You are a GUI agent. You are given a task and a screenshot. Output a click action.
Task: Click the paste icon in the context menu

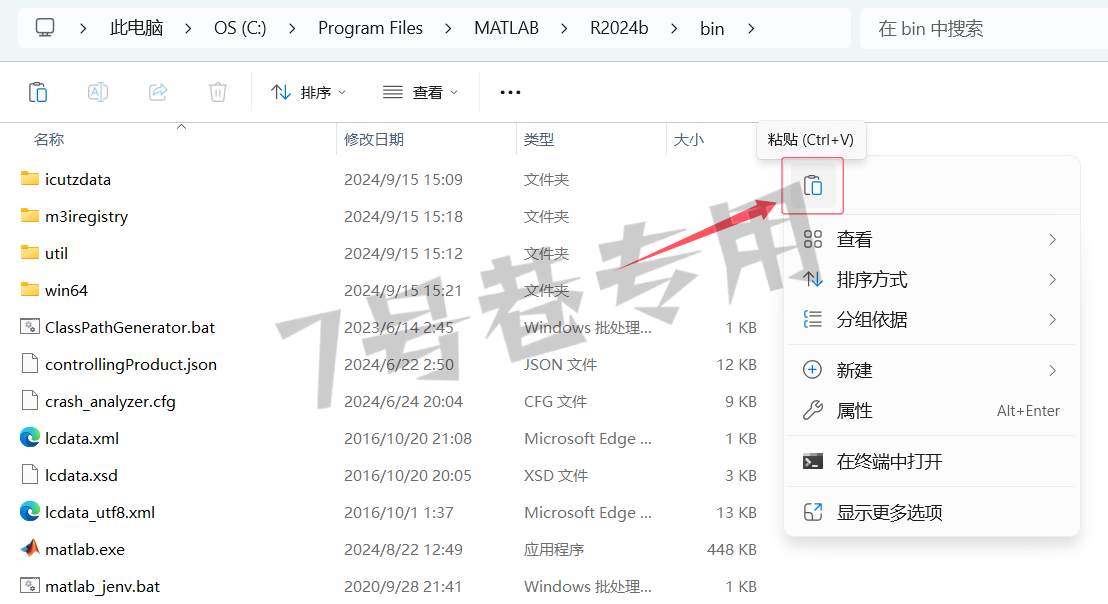813,186
